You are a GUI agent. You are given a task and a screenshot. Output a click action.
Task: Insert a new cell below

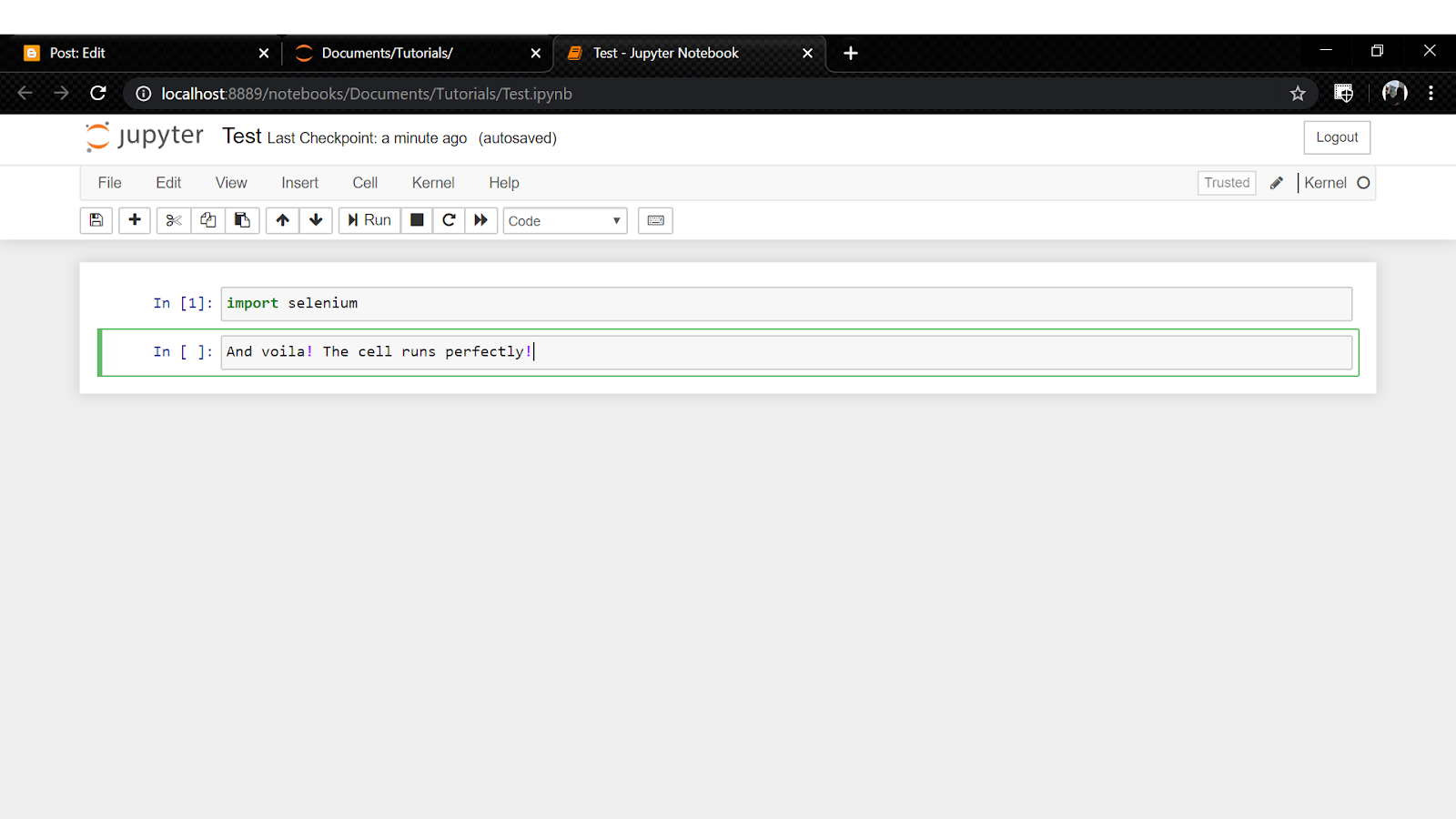click(x=135, y=220)
